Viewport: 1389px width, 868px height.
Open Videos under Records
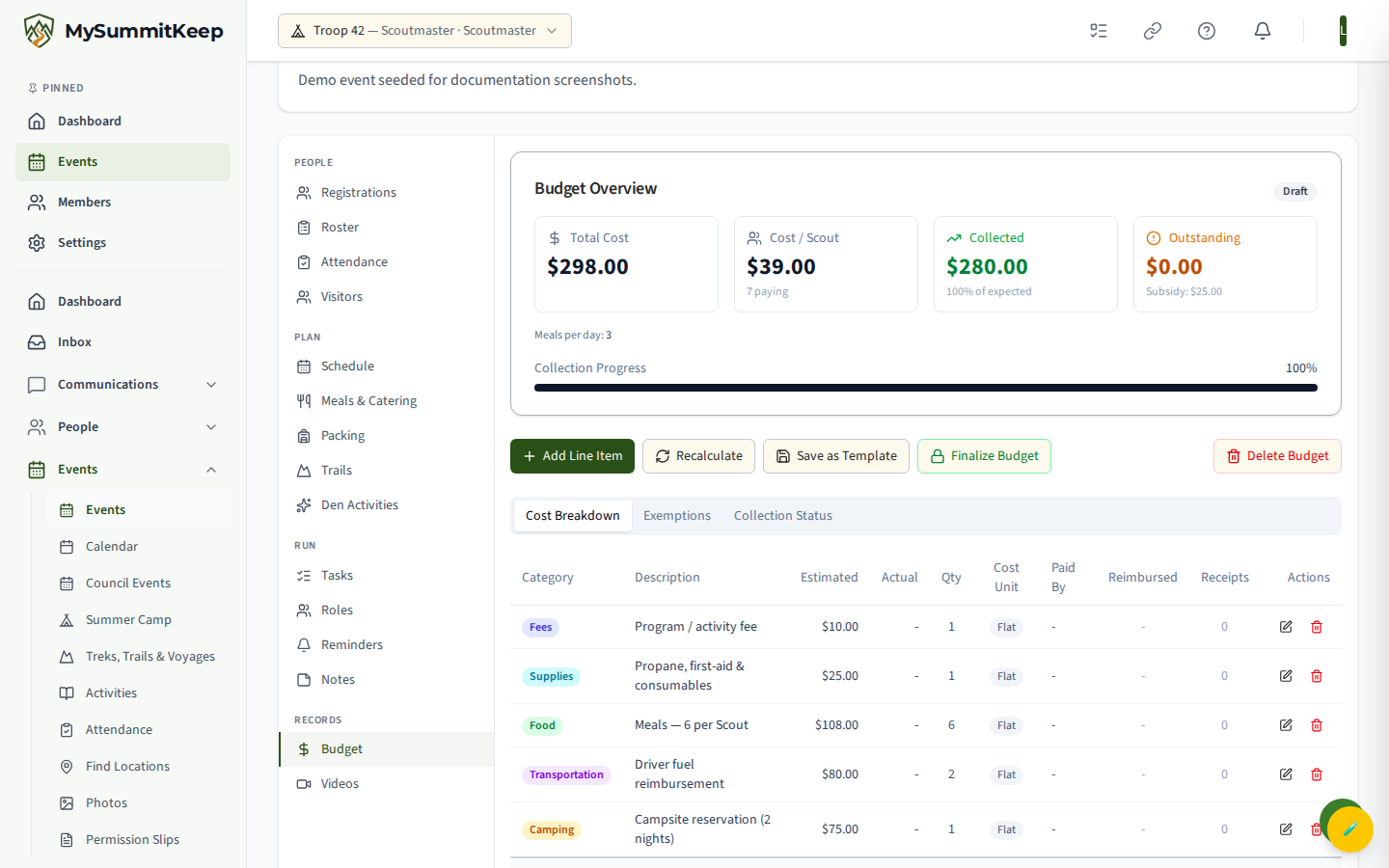pos(386,784)
